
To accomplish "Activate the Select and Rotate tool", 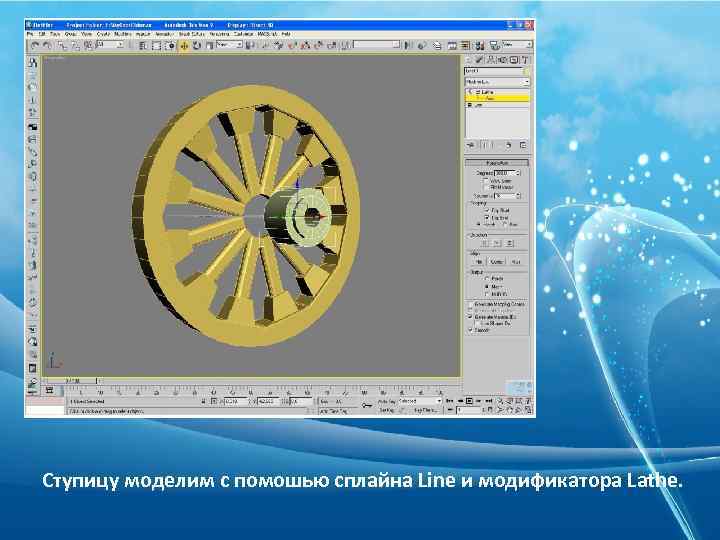I will [197, 45].
